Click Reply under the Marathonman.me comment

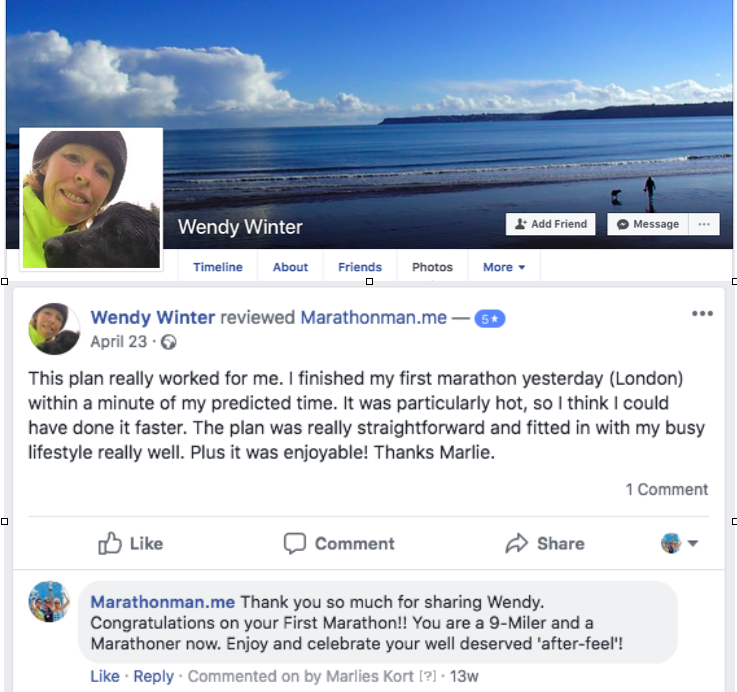click(x=154, y=676)
